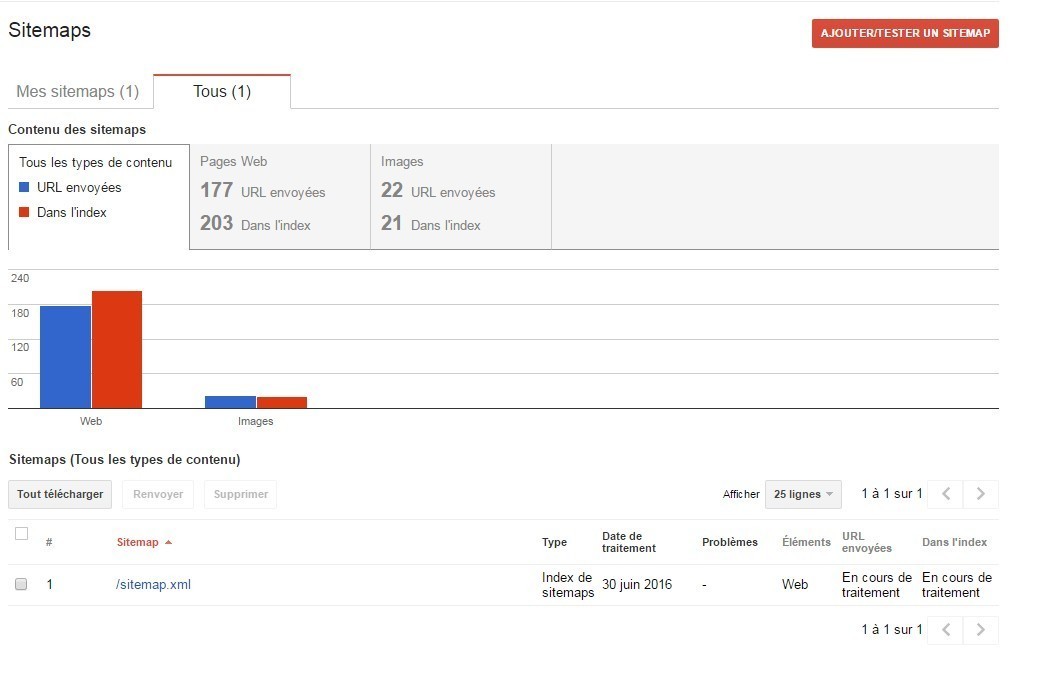Screen dimensions: 1041x674
Task: Open the Images content panel
Action: coord(460,196)
